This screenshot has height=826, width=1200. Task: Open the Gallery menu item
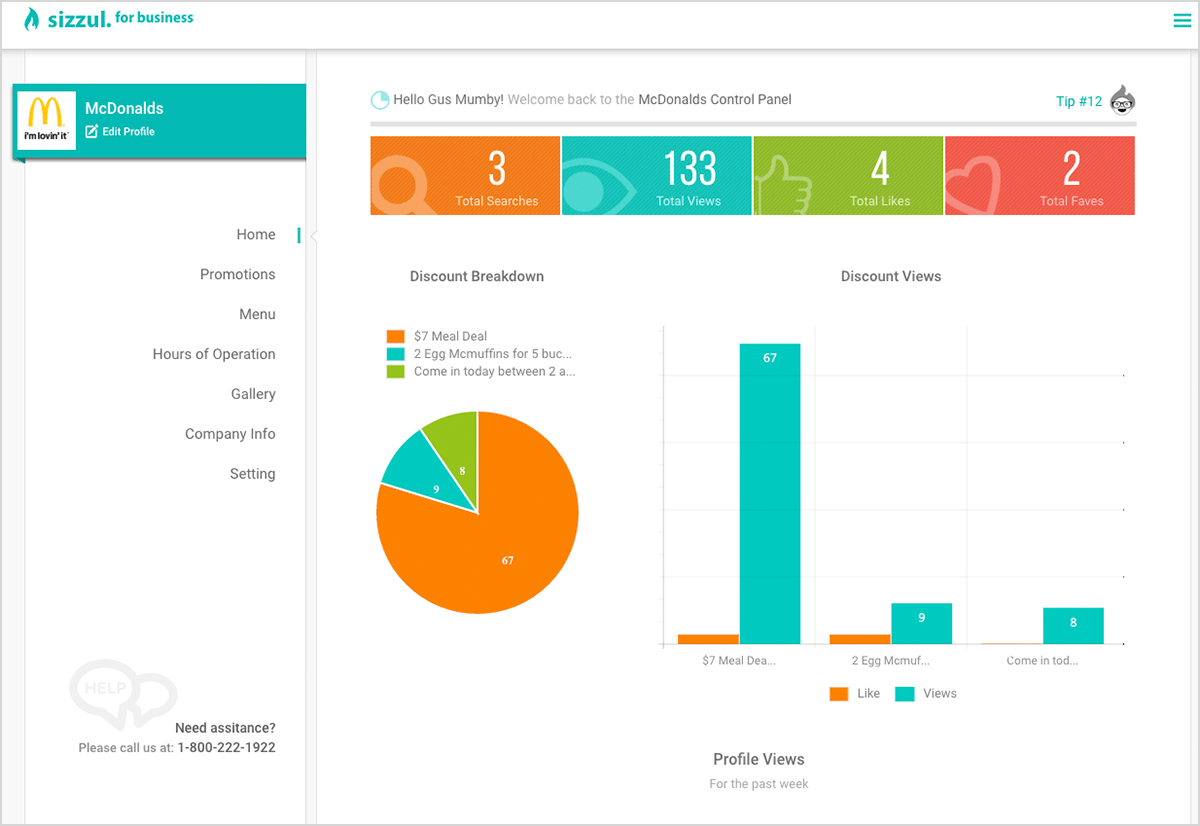[253, 394]
